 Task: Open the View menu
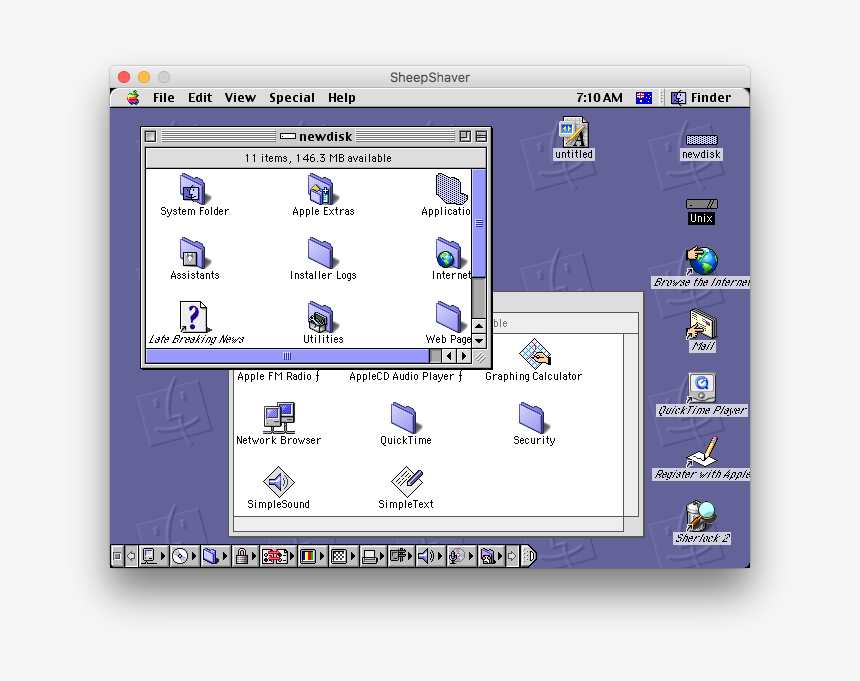[x=240, y=98]
